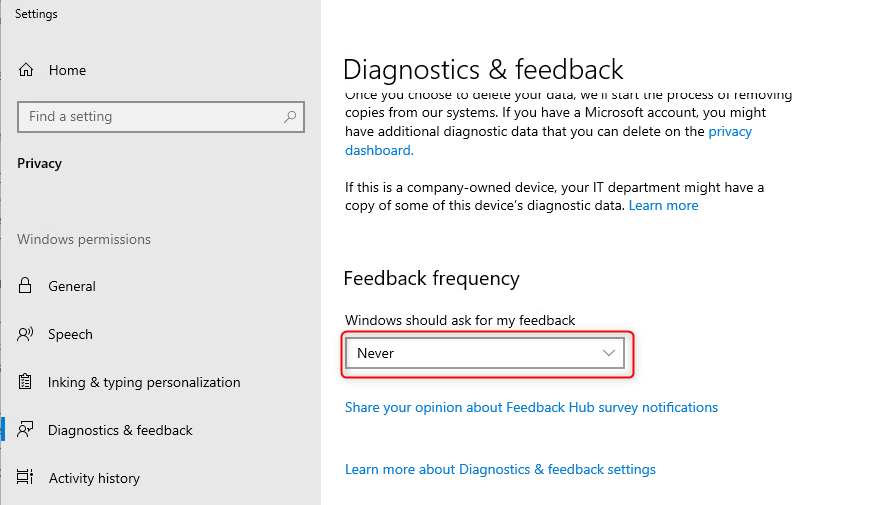Viewport: 873px width, 505px height.
Task: Open Learn more about Diagnostics & feedback settings
Action: coord(500,469)
